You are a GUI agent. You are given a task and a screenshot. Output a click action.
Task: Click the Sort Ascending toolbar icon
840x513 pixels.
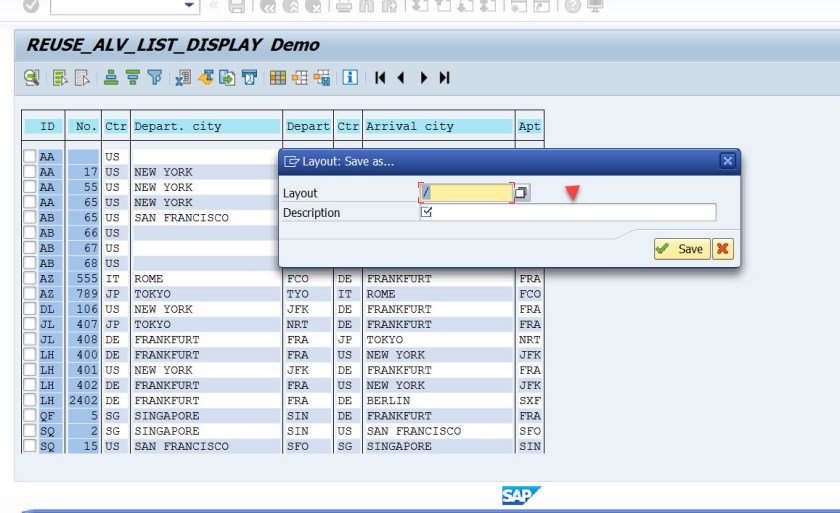pos(111,77)
